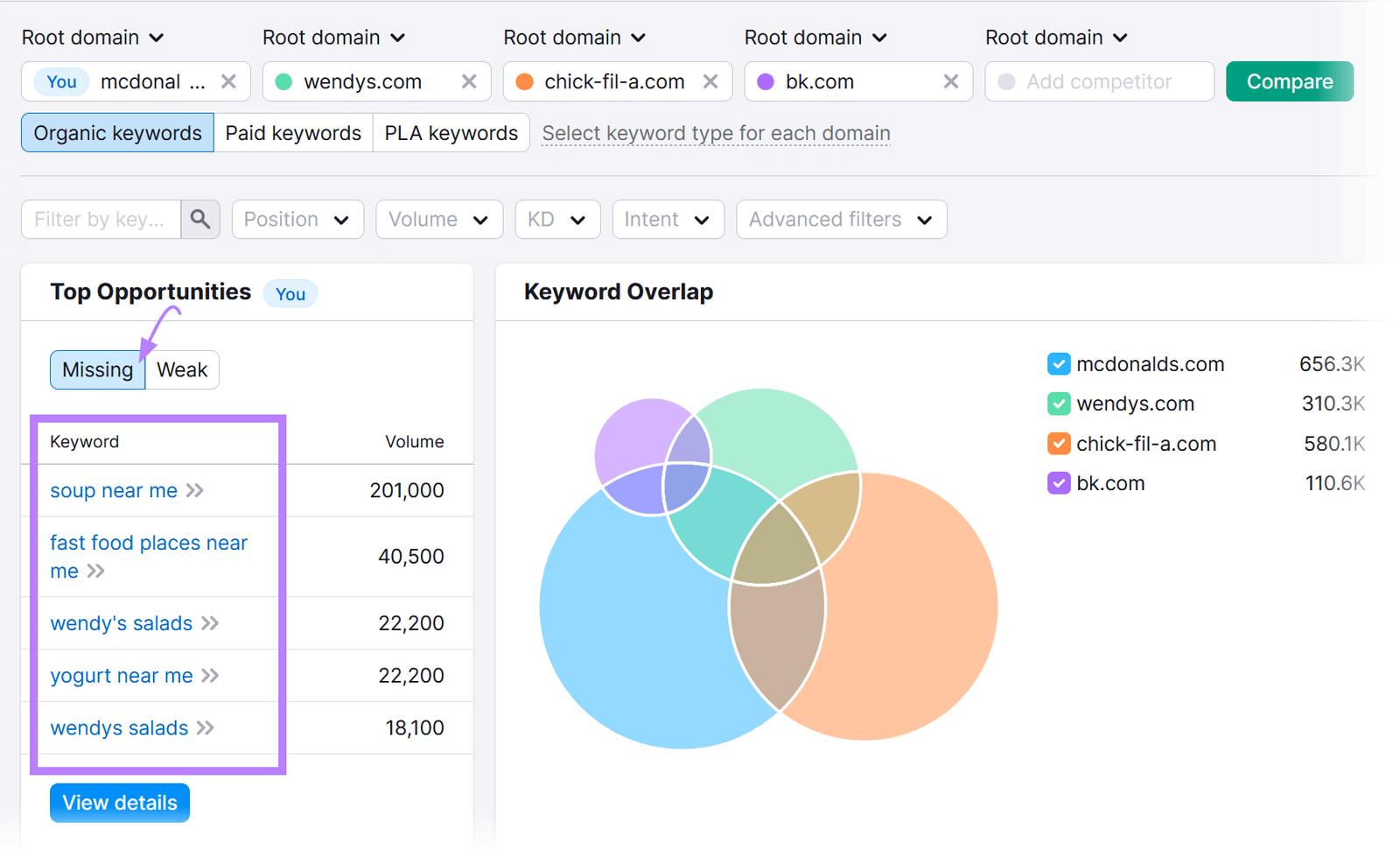1400x850 pixels.
Task: Click the double-chevron icon after fast food places near me
Action: click(95, 571)
